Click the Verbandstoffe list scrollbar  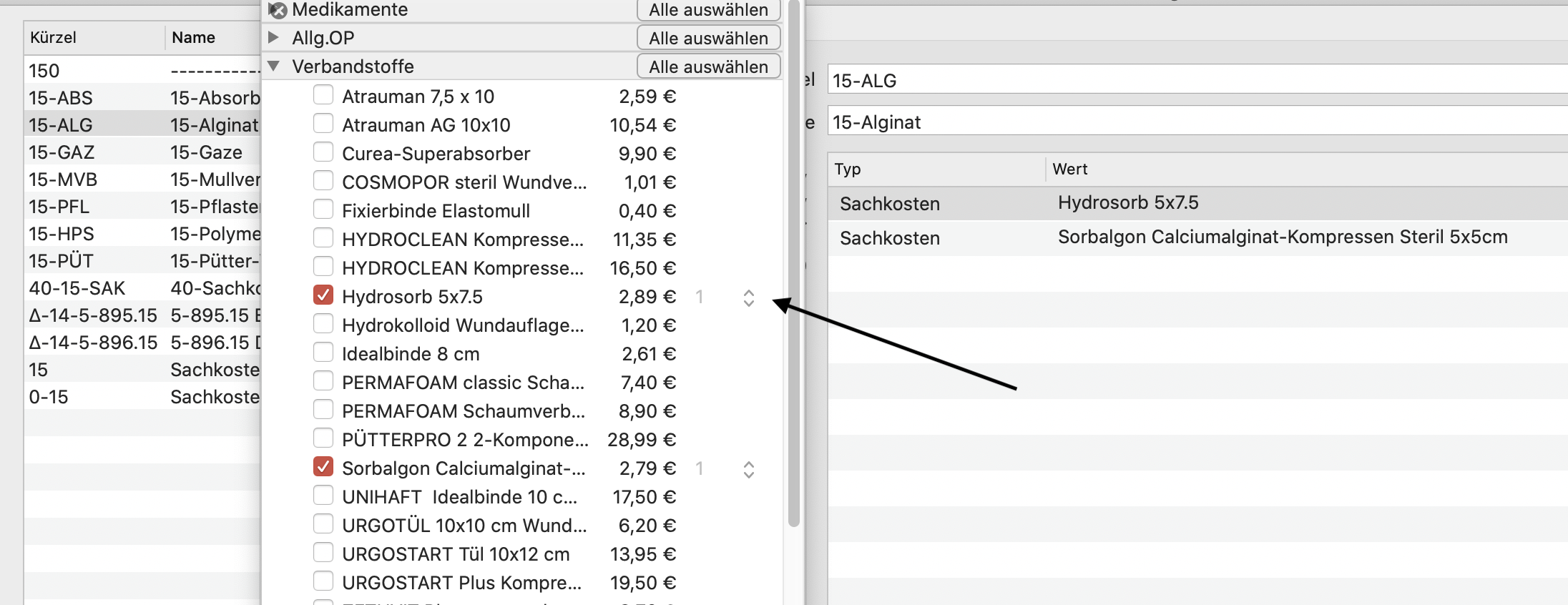[x=793, y=263]
